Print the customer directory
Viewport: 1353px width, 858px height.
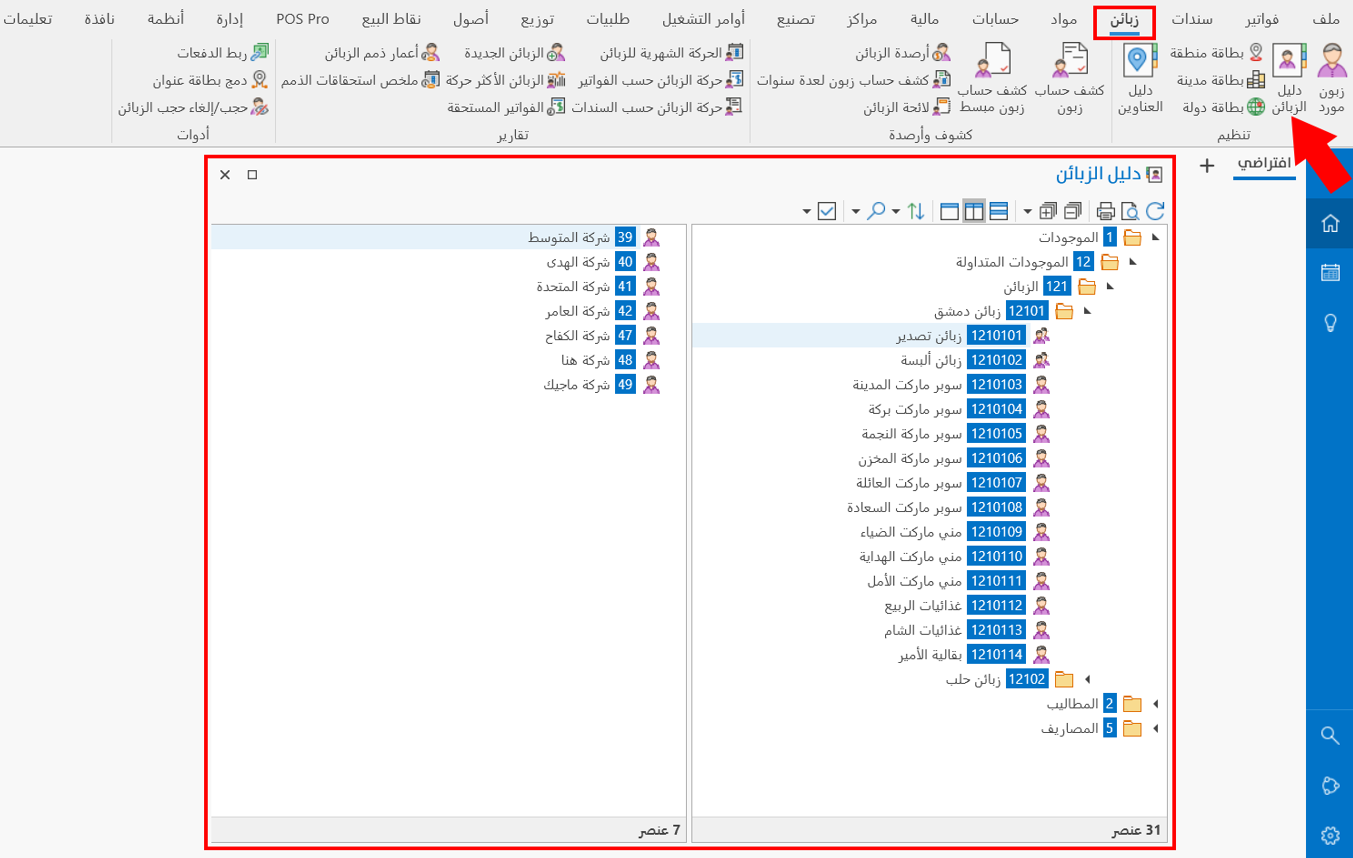pyautogui.click(x=1106, y=211)
